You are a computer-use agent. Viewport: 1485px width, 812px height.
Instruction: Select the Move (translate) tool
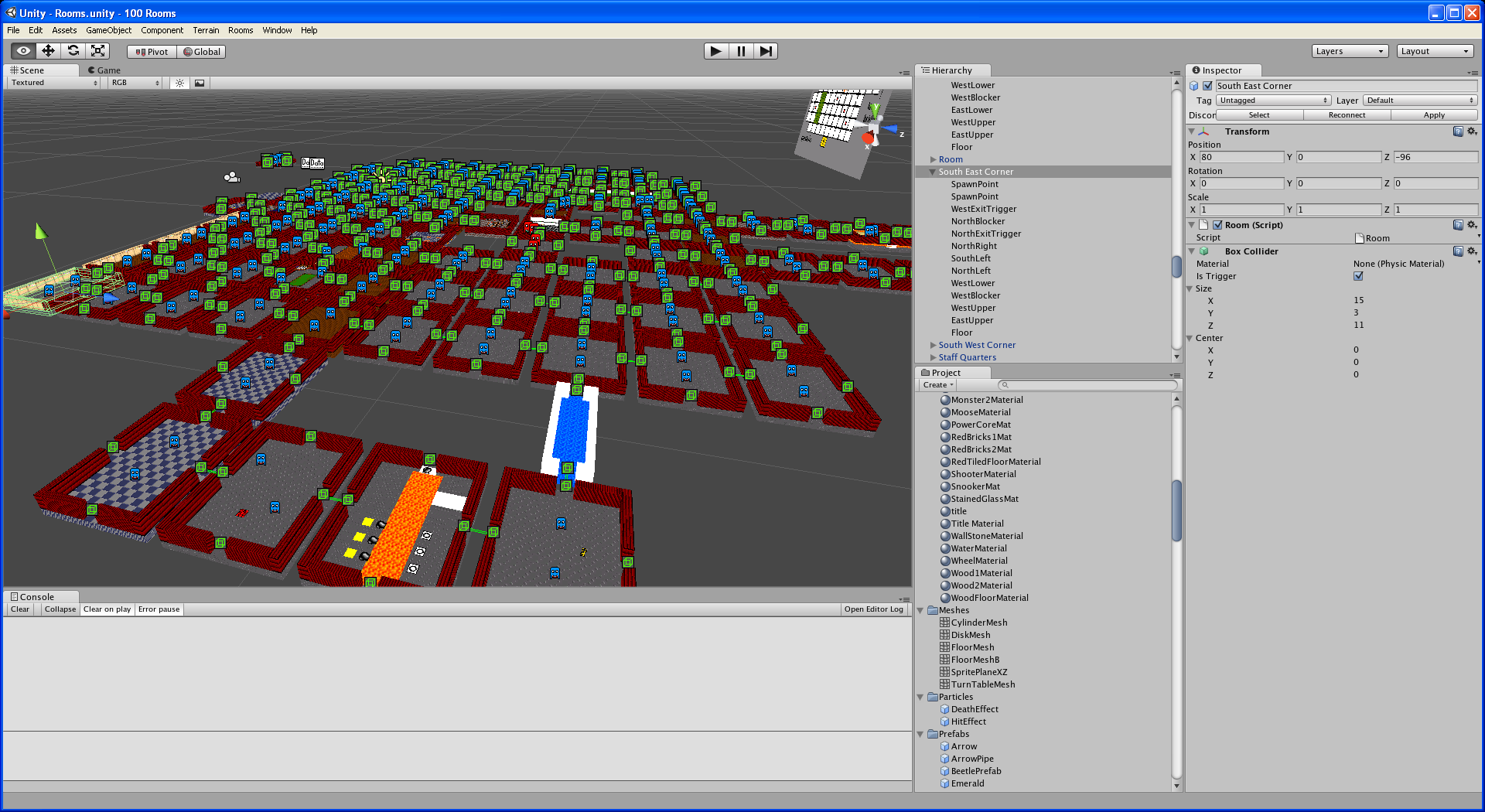click(x=48, y=51)
